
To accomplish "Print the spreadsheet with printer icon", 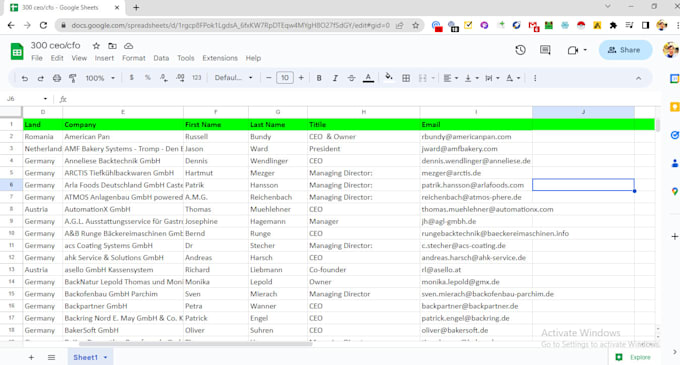I will point(56,78).
